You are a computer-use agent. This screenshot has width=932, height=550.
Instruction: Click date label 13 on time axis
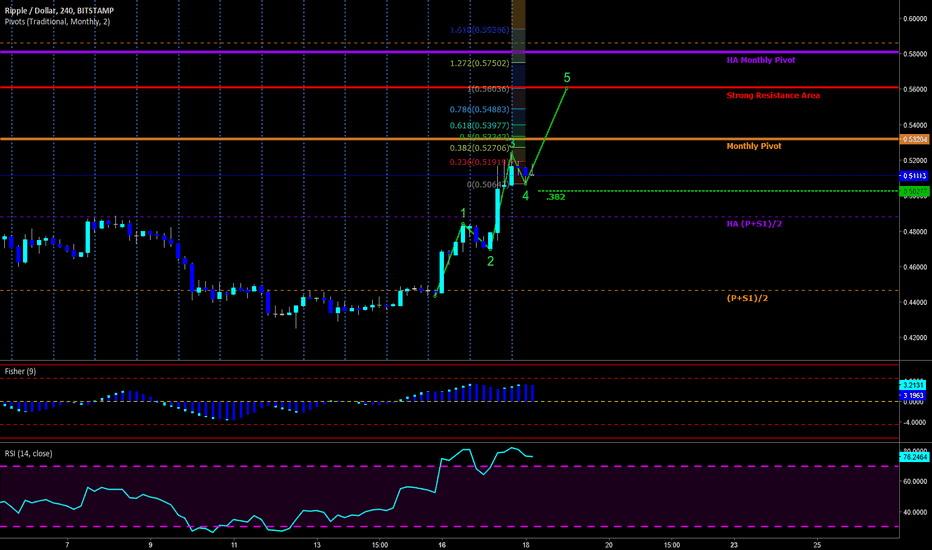(317, 544)
